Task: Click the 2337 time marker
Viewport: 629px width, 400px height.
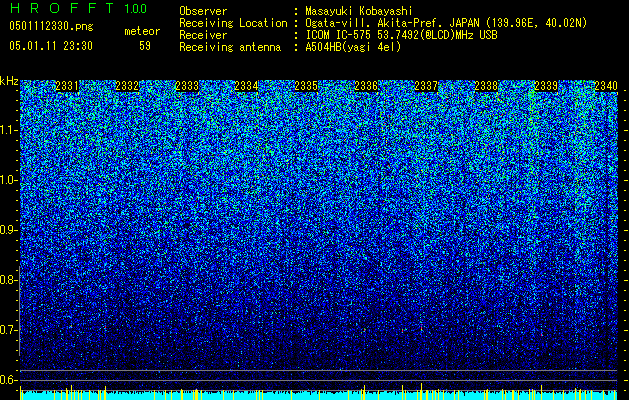Action: click(x=426, y=86)
